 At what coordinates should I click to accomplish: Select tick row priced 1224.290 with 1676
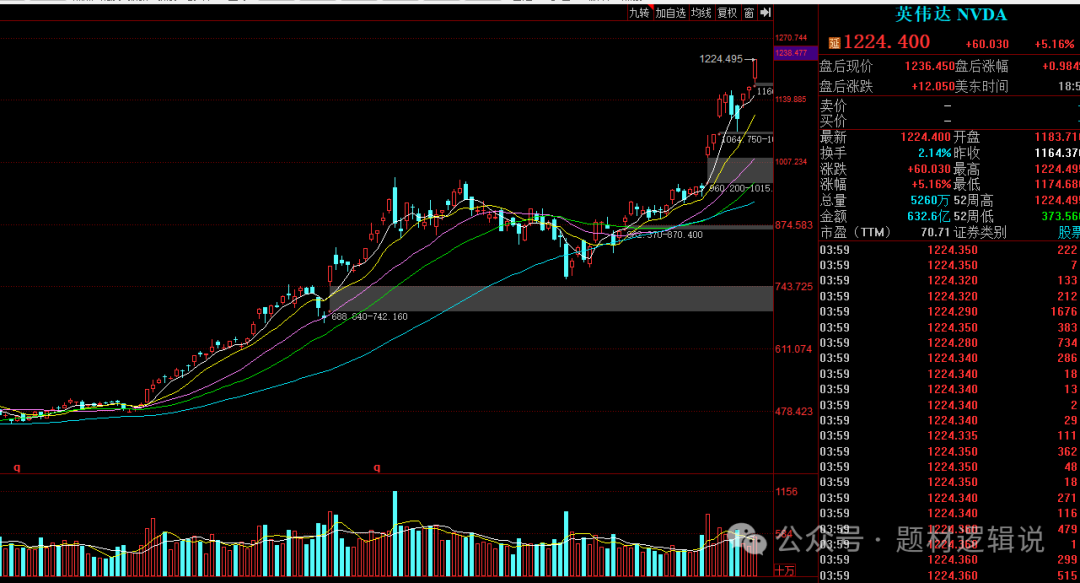click(x=949, y=311)
